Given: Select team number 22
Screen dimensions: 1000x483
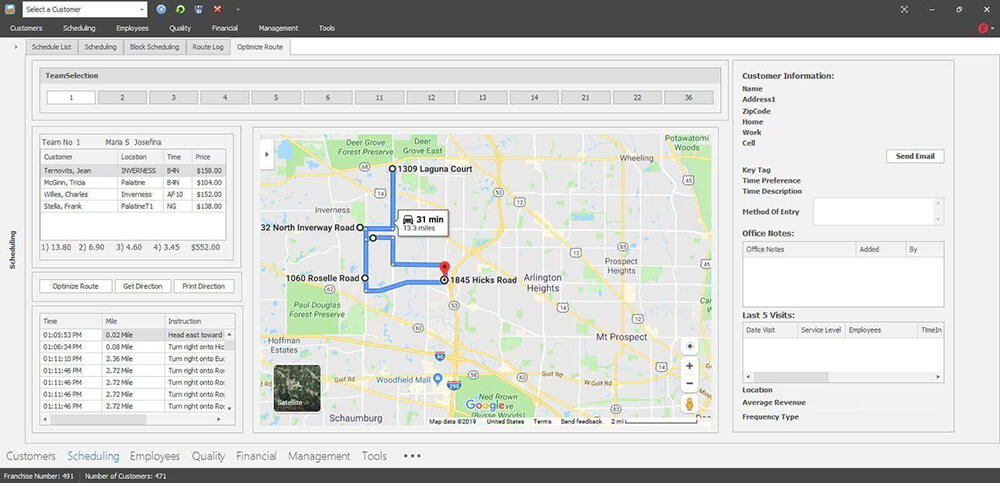Looking at the screenshot, I should click(636, 98).
